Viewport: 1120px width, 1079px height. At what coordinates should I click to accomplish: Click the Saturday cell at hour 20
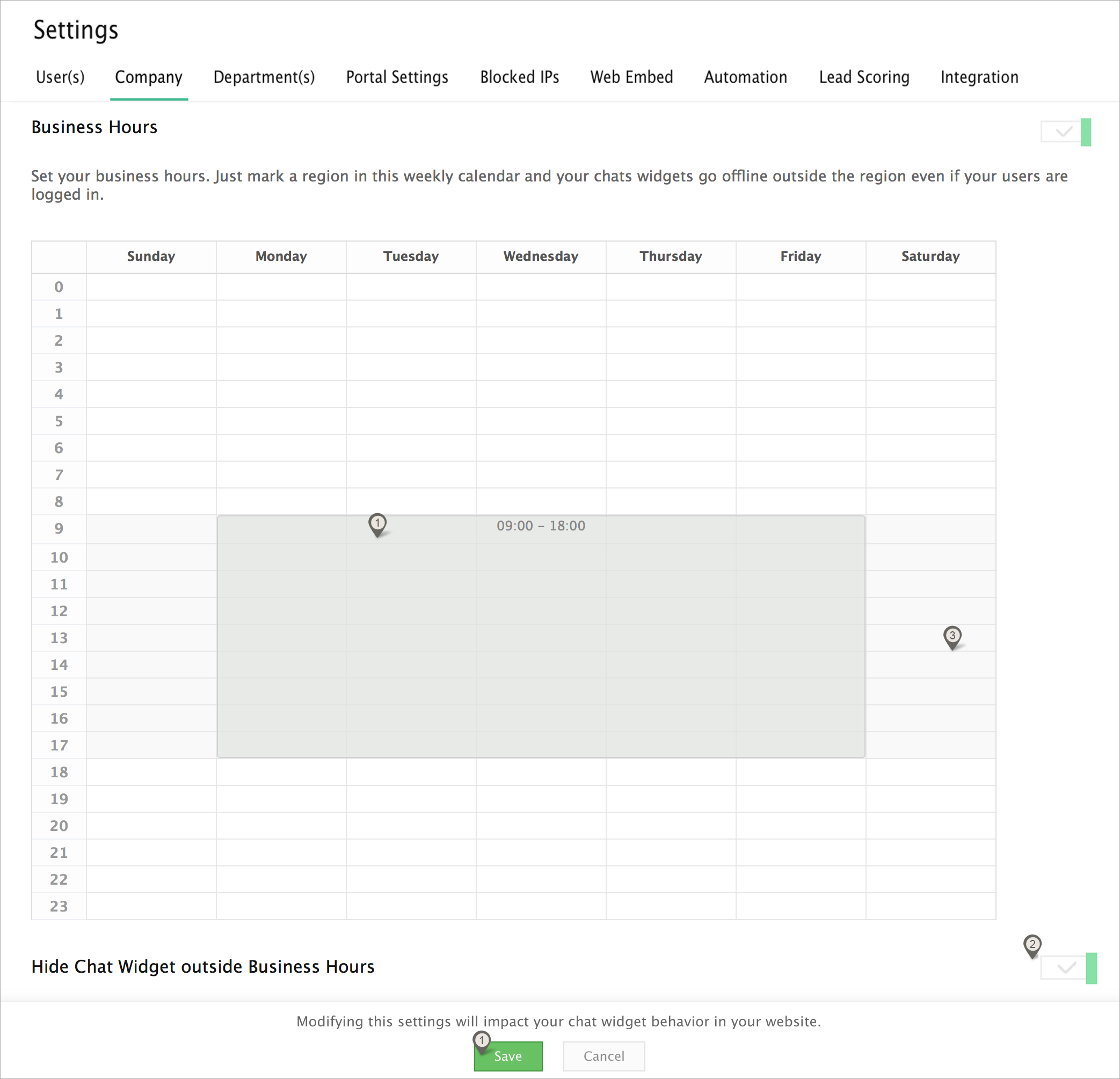click(931, 826)
